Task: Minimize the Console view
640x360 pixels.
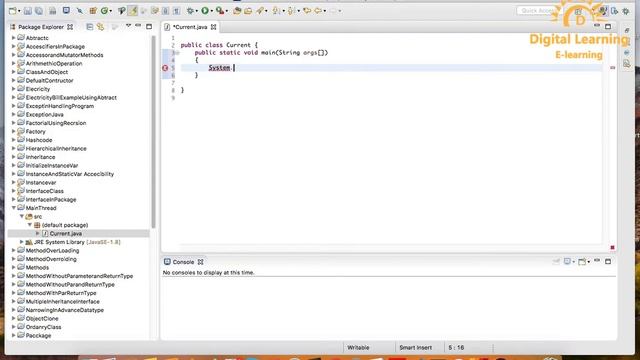Action: click(597, 260)
